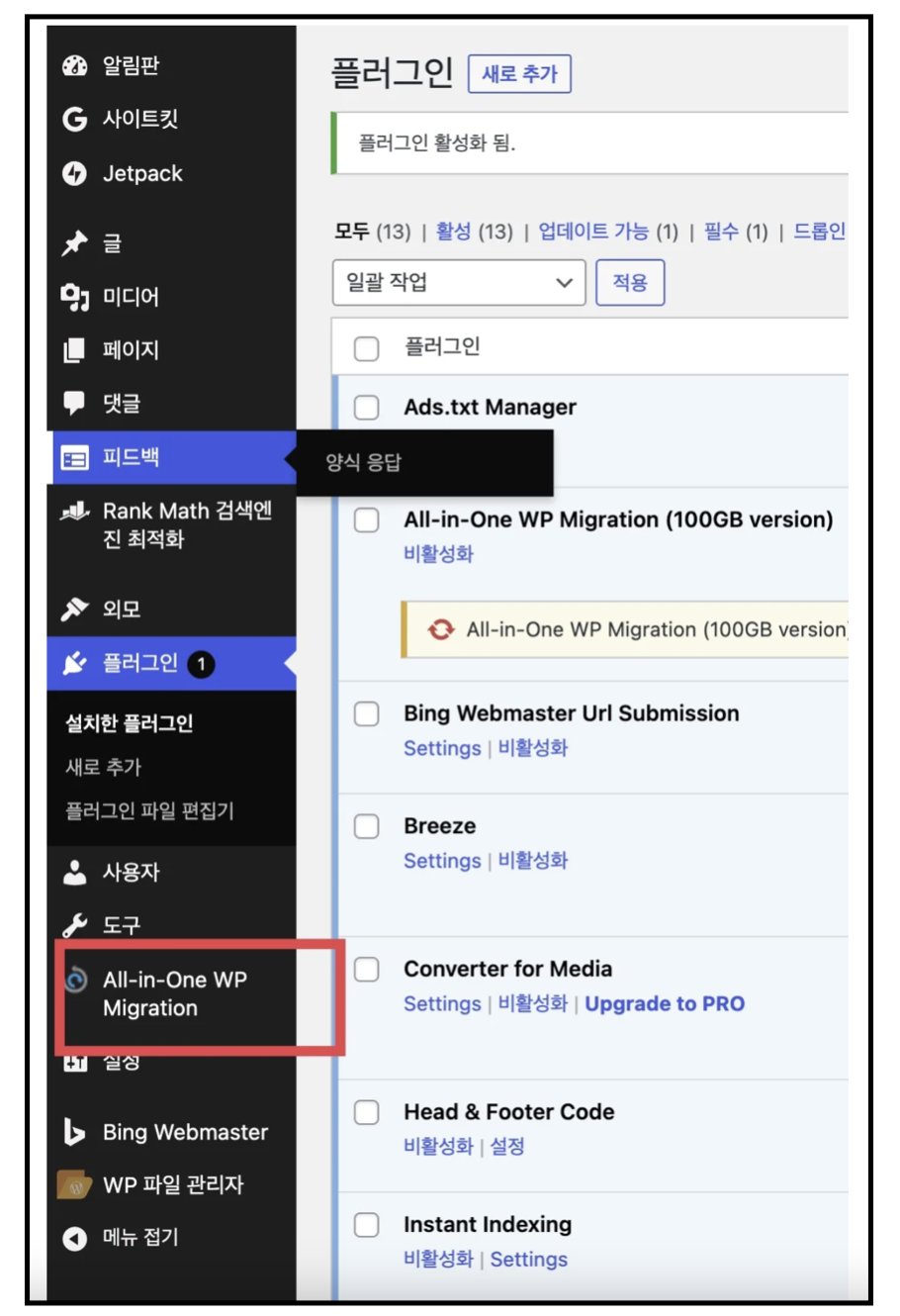
Task: Check the Breeze plugin checkbox
Action: (366, 827)
